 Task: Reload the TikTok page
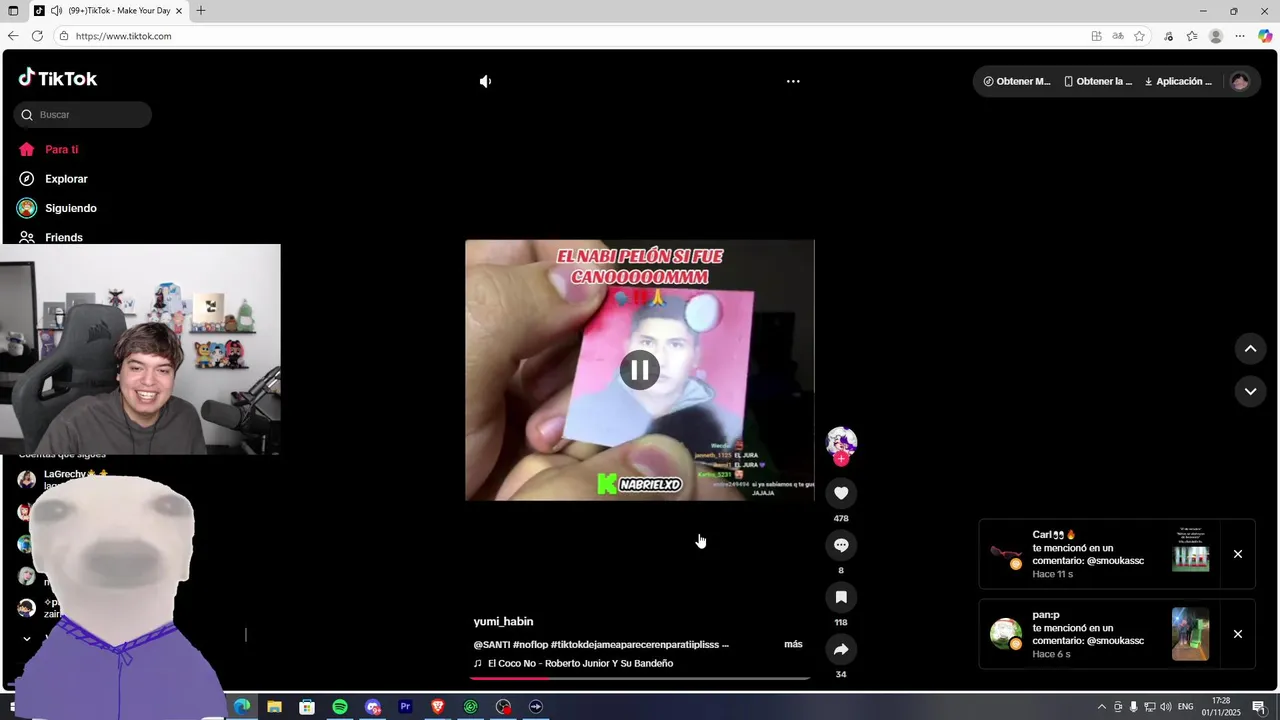[37, 36]
